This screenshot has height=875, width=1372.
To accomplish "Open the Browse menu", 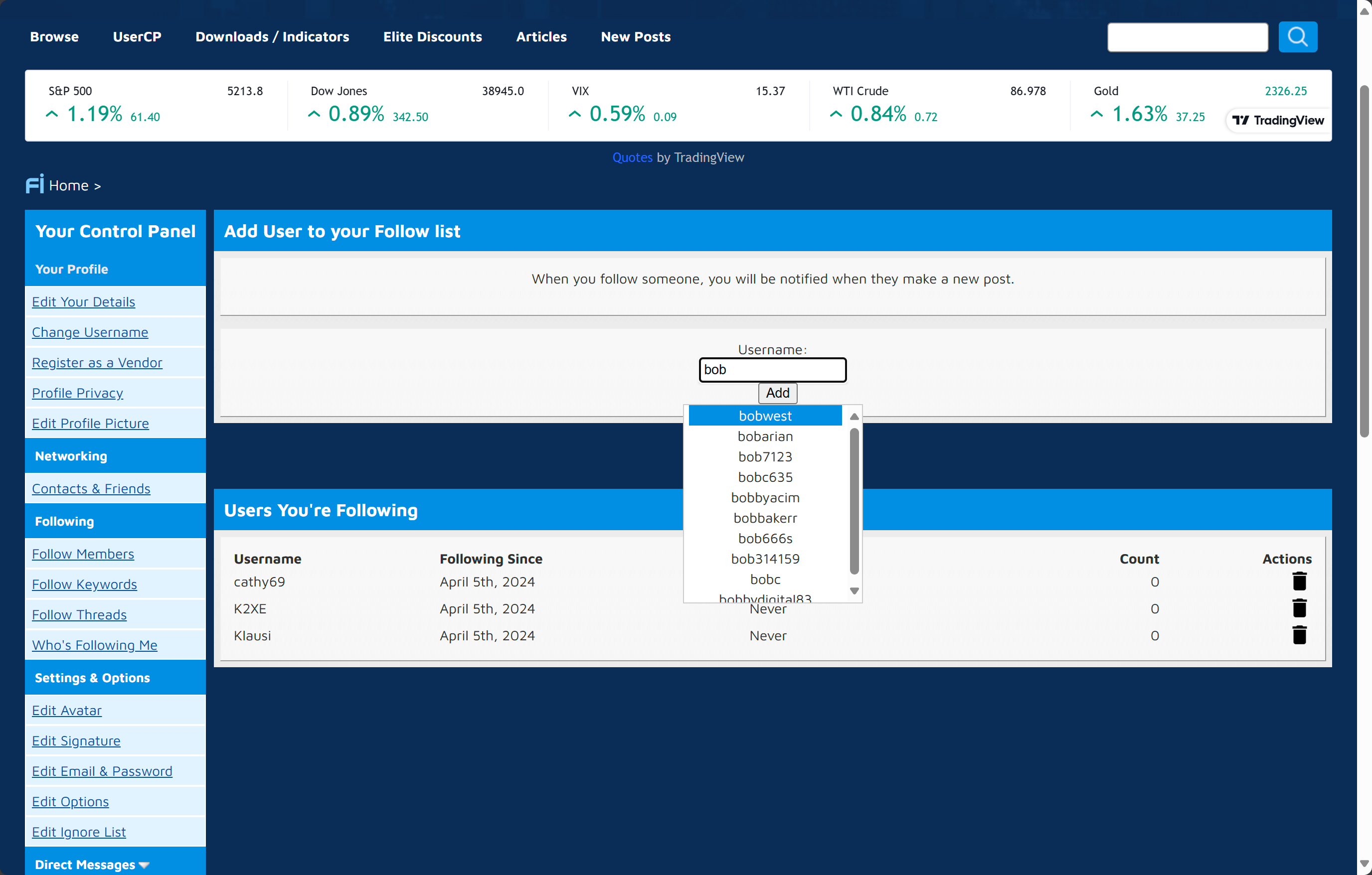I will pyautogui.click(x=54, y=36).
